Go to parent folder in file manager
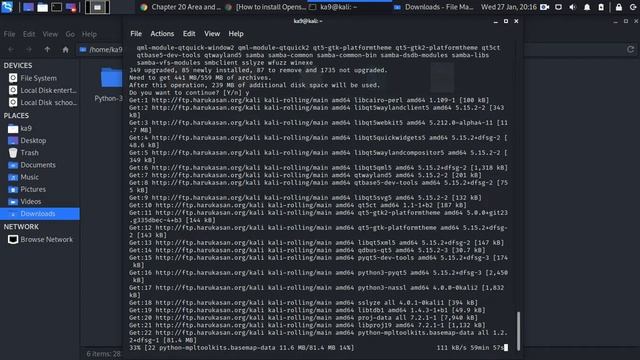Viewport: 640px width, 360px height. pos(47,49)
